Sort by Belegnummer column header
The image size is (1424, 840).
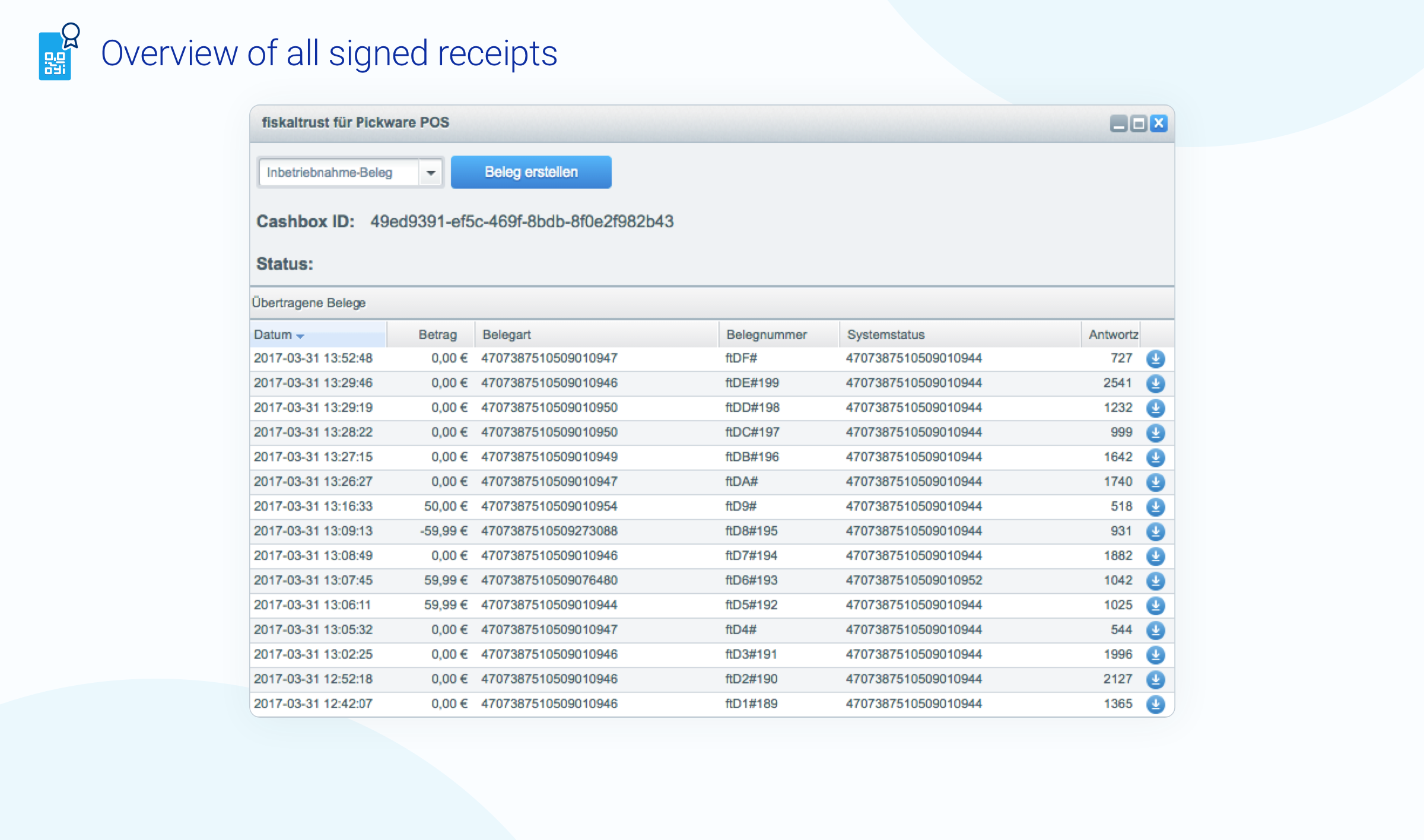[x=780, y=335]
